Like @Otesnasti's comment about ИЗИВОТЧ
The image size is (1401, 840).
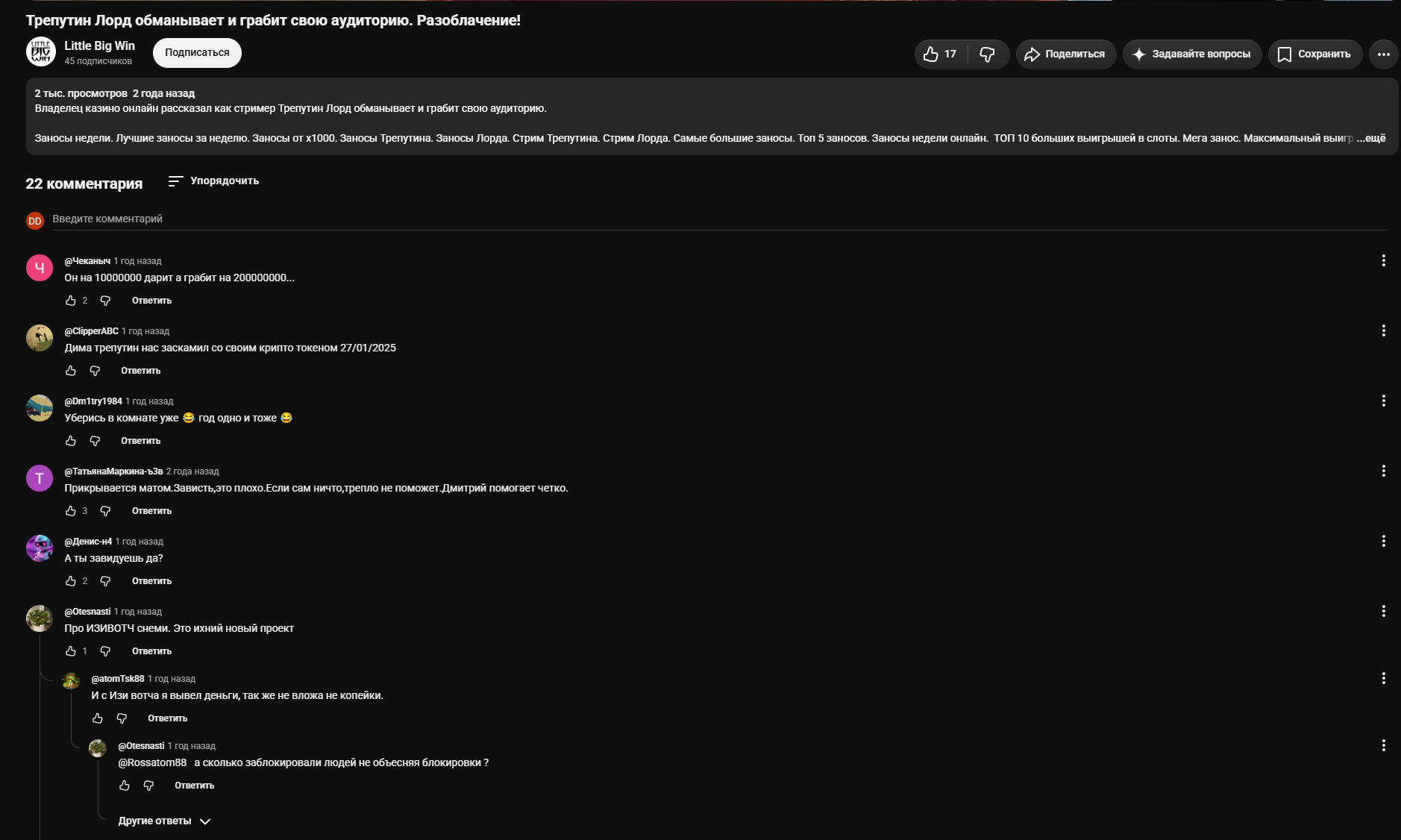71,651
